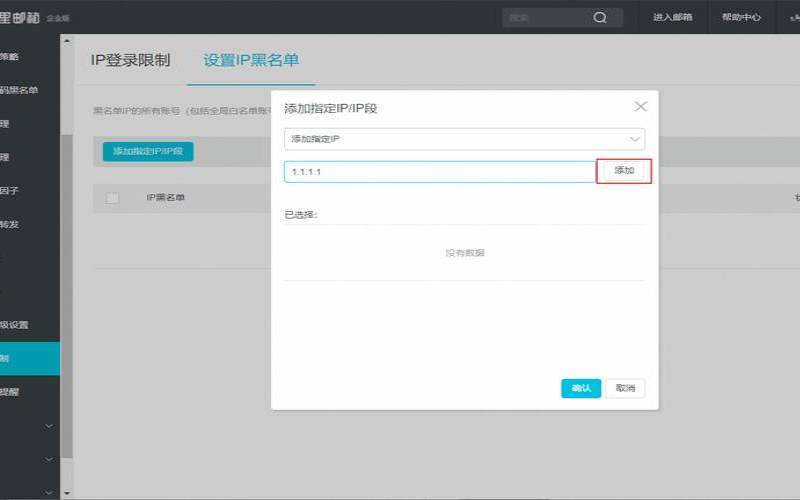Tick the select-all checkbox in the IP黑名单 header
800x500 pixels.
(112, 197)
